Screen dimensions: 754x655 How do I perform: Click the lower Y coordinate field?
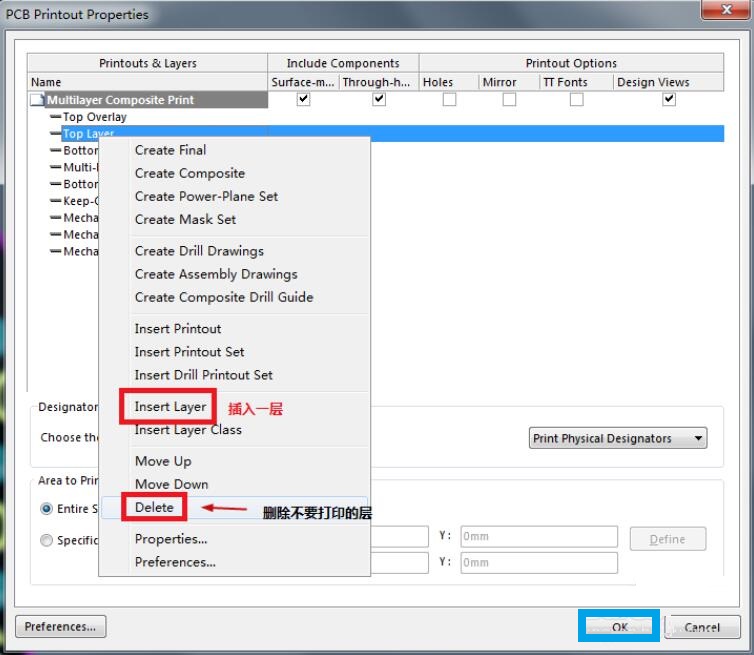tap(539, 562)
